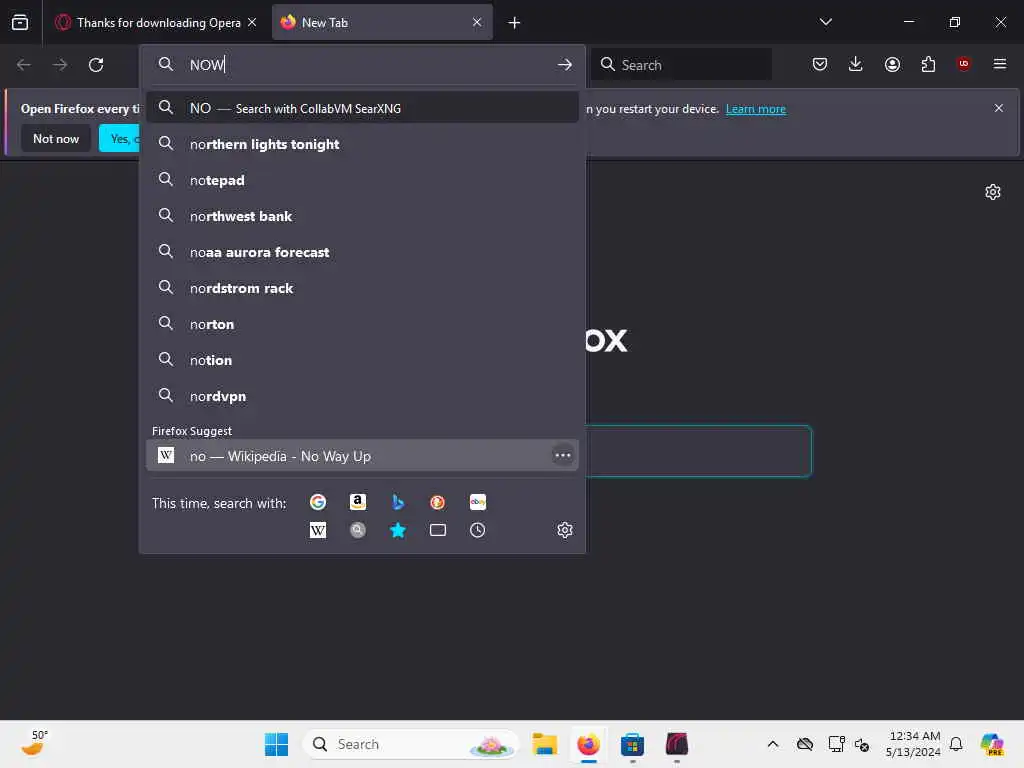Open a new tab with plus
This screenshot has width=1024, height=768.
(514, 23)
